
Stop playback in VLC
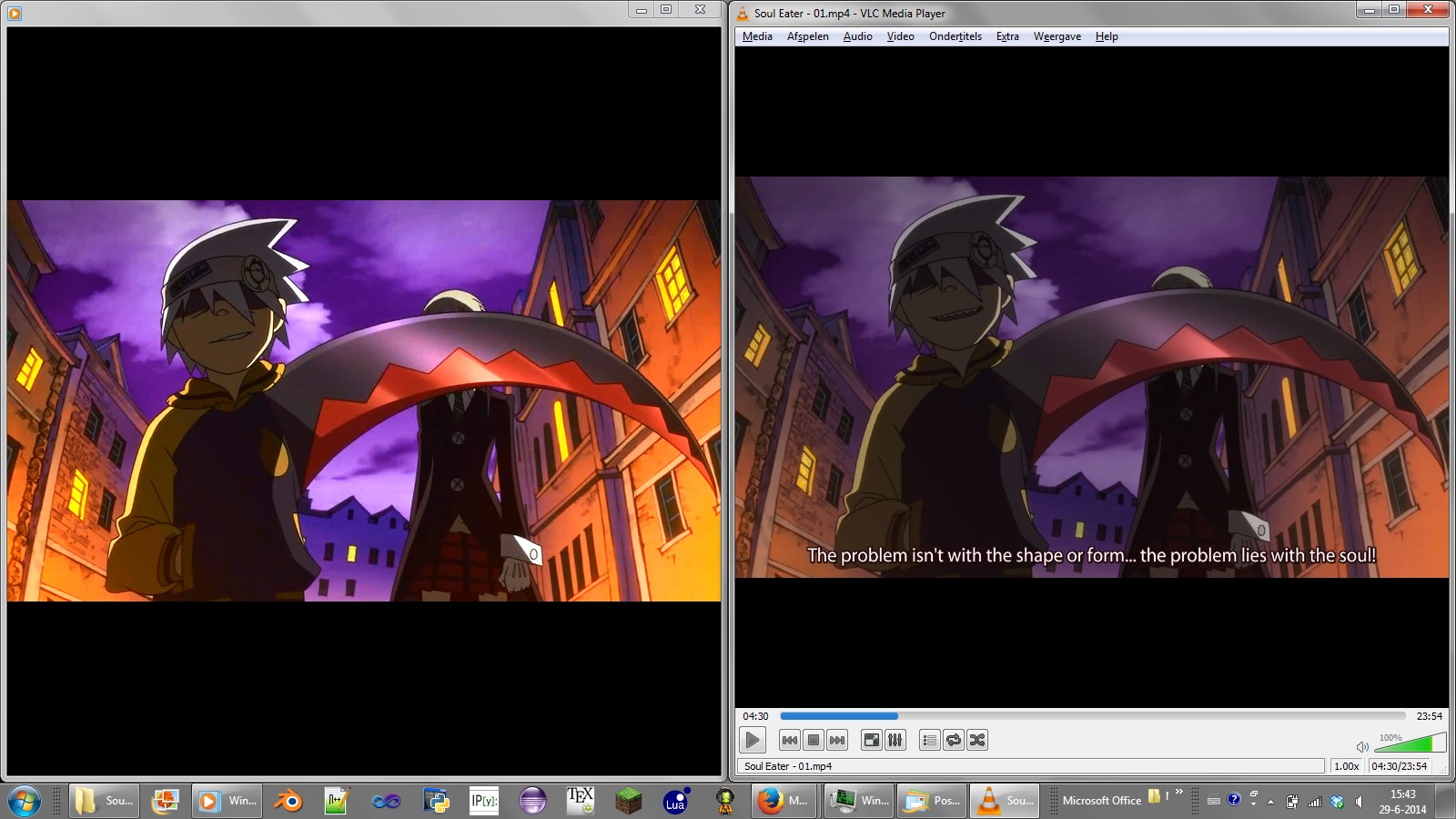[814, 740]
